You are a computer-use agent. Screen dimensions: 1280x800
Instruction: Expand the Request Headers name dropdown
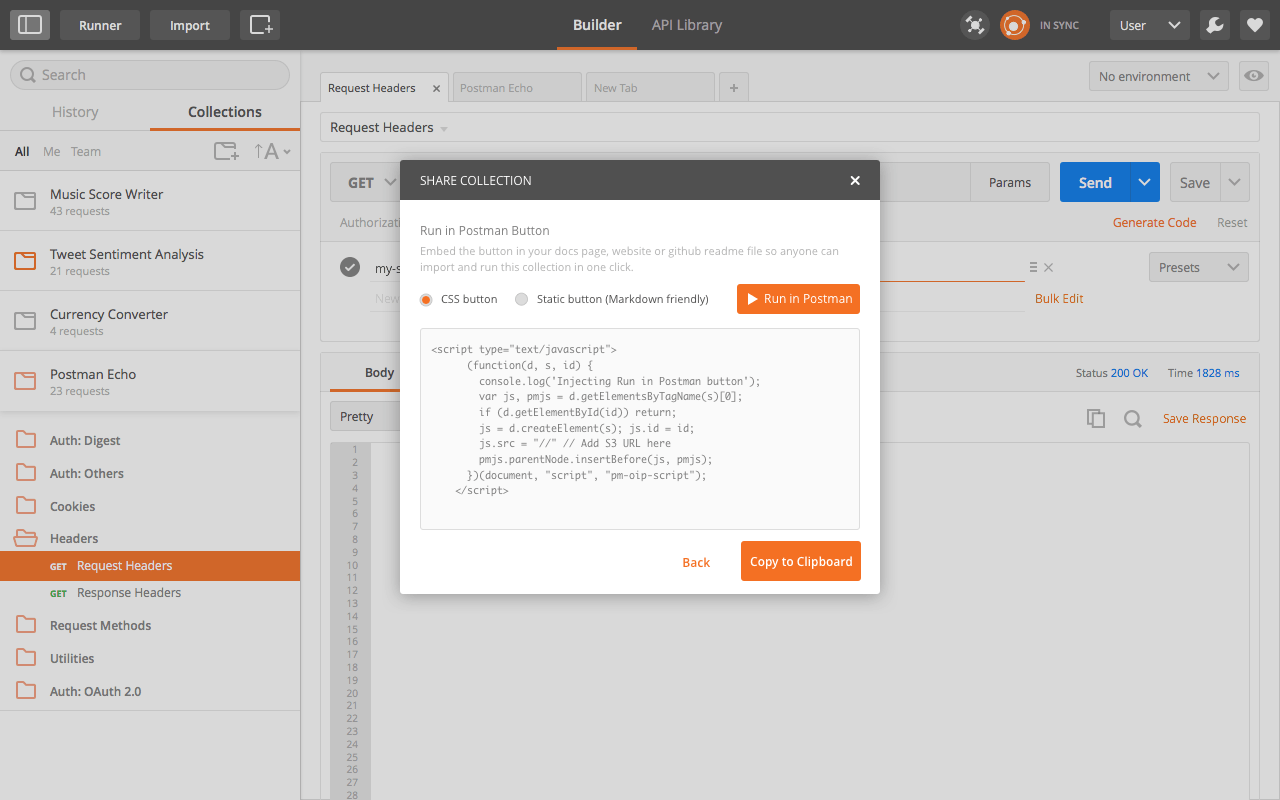[444, 129]
